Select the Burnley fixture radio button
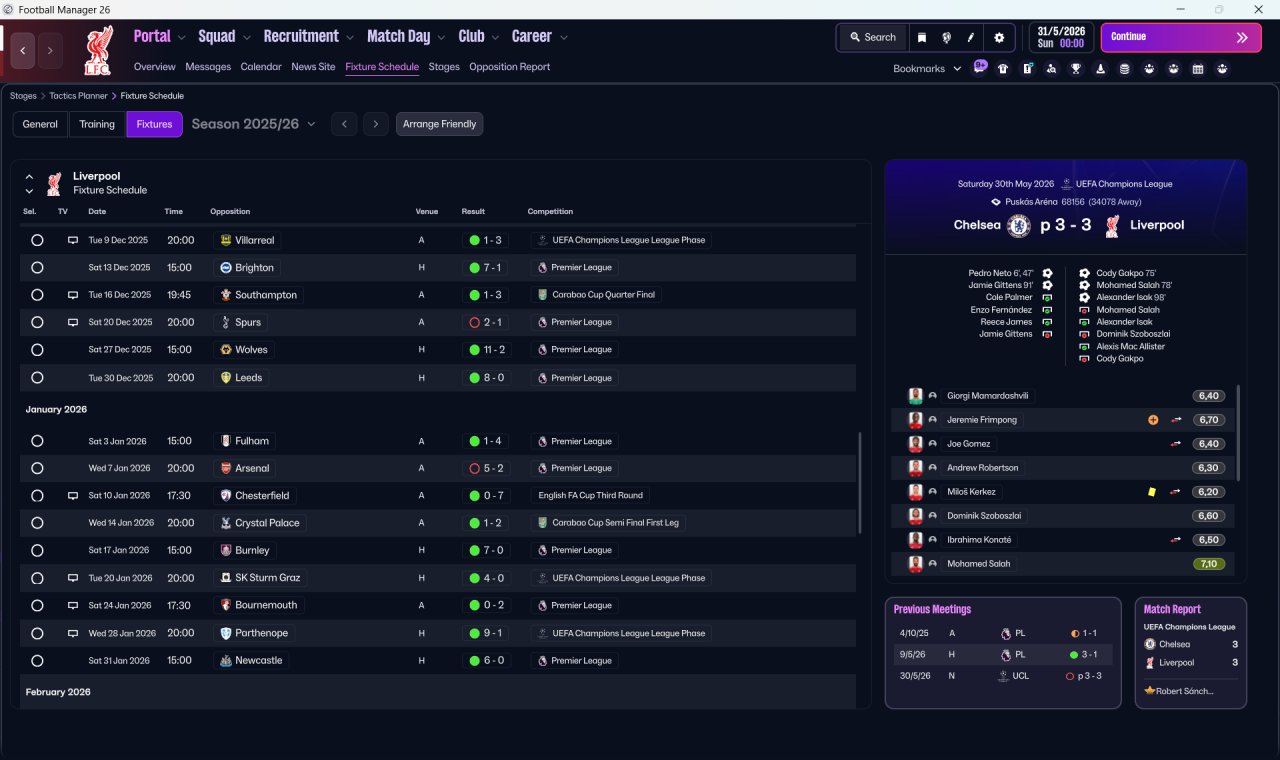This screenshot has width=1280, height=760. [37, 550]
